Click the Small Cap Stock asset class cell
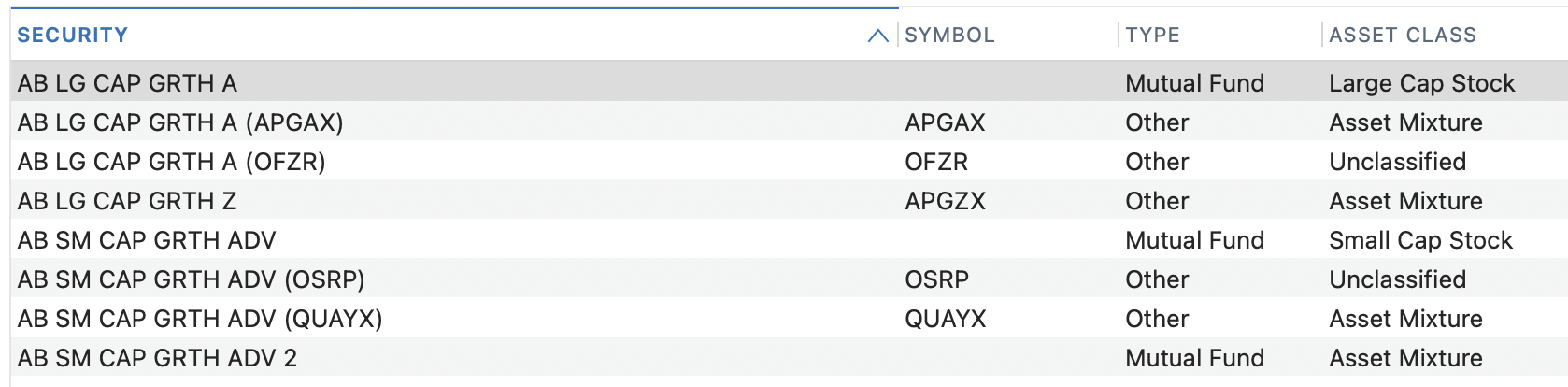 [1420, 240]
